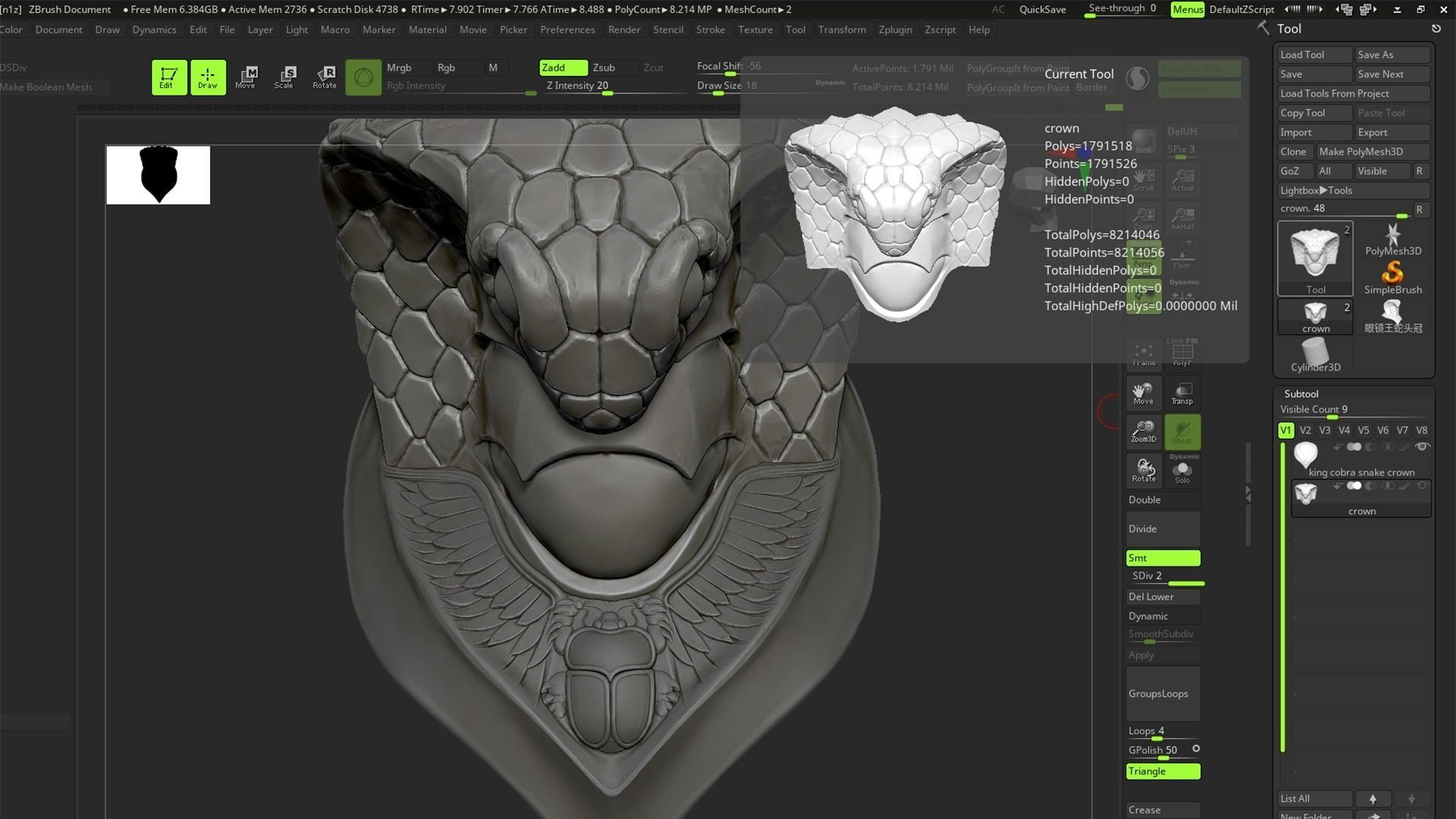Click the QuickSave button
The width and height of the screenshot is (1456, 819).
pyautogui.click(x=1042, y=9)
